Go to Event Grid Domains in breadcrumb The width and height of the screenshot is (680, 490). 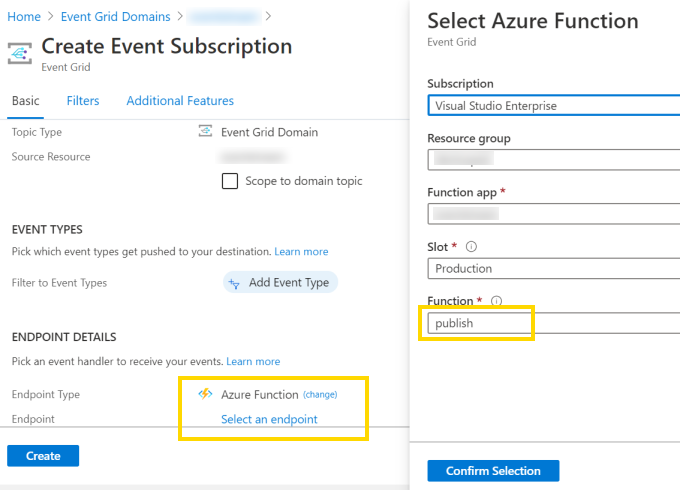pyautogui.click(x=115, y=16)
